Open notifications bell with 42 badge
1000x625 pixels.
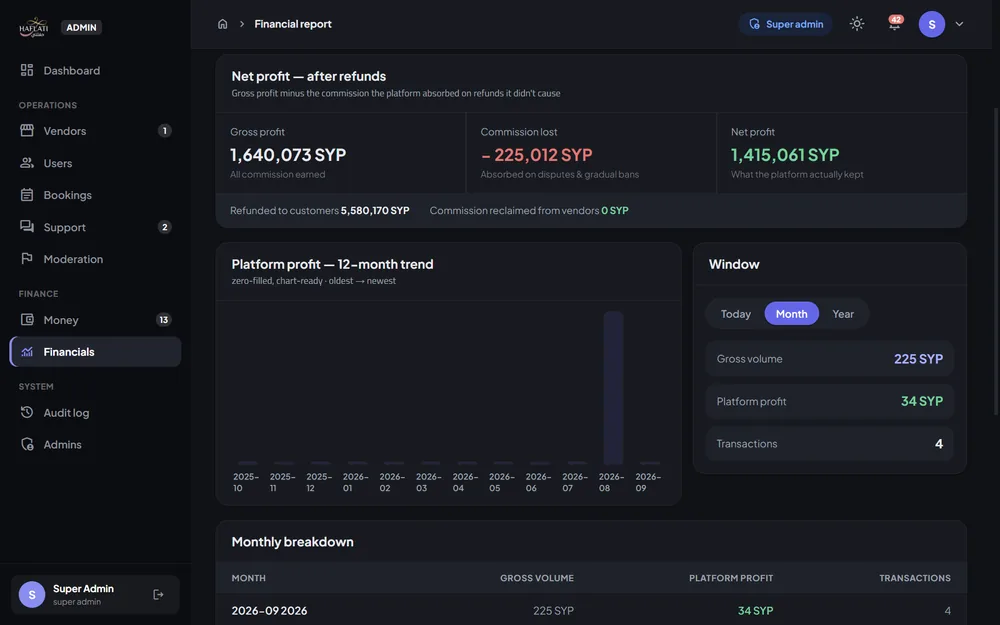click(x=895, y=24)
